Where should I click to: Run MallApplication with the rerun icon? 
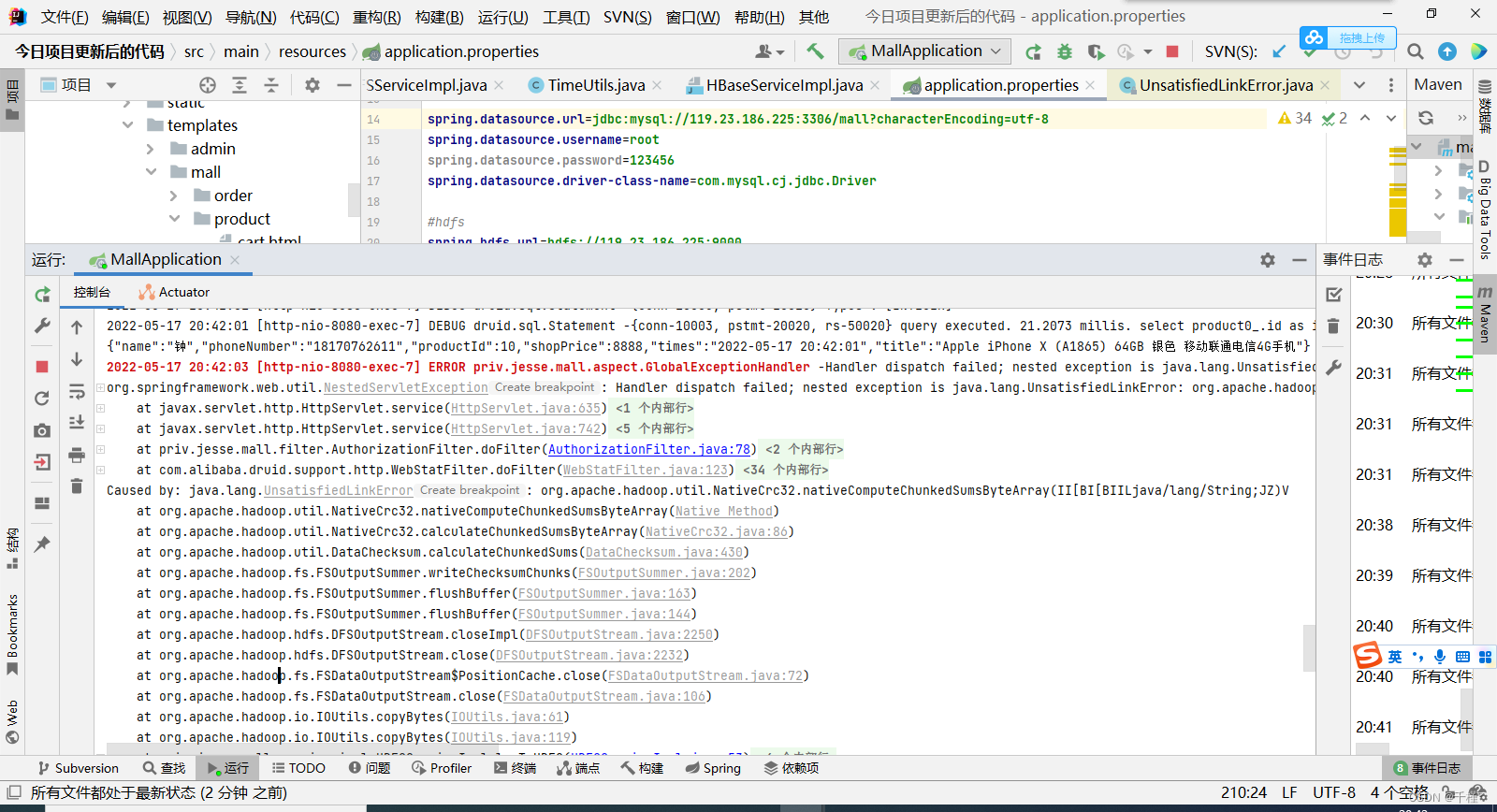[x=1033, y=51]
